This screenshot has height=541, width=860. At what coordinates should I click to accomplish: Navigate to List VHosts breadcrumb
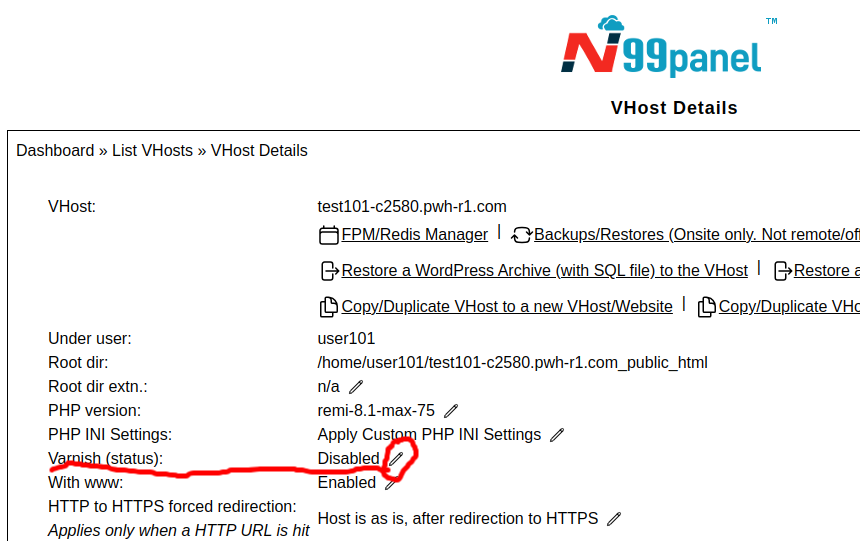click(x=152, y=151)
